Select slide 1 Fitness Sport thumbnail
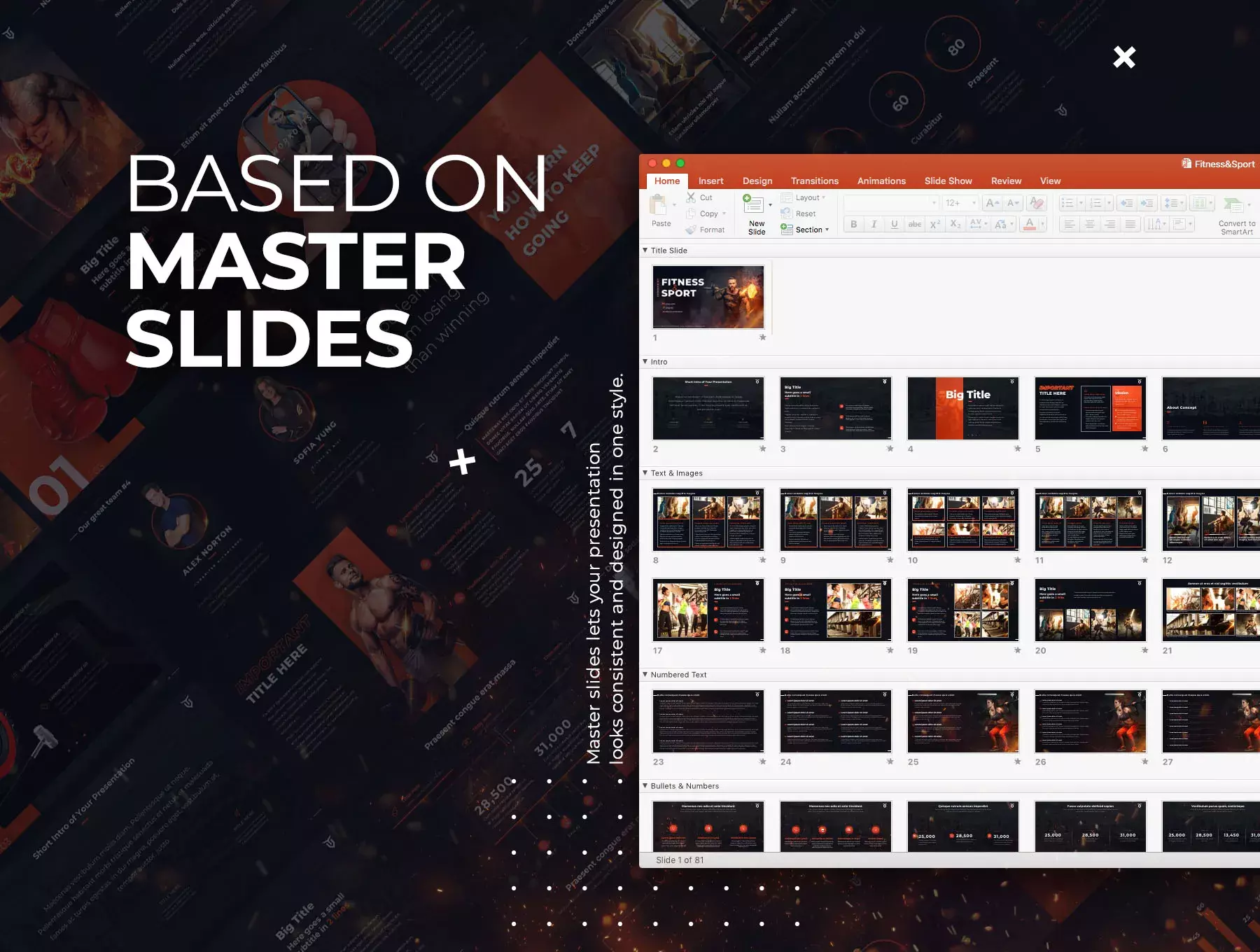Image resolution: width=1260 pixels, height=952 pixels. click(x=708, y=297)
